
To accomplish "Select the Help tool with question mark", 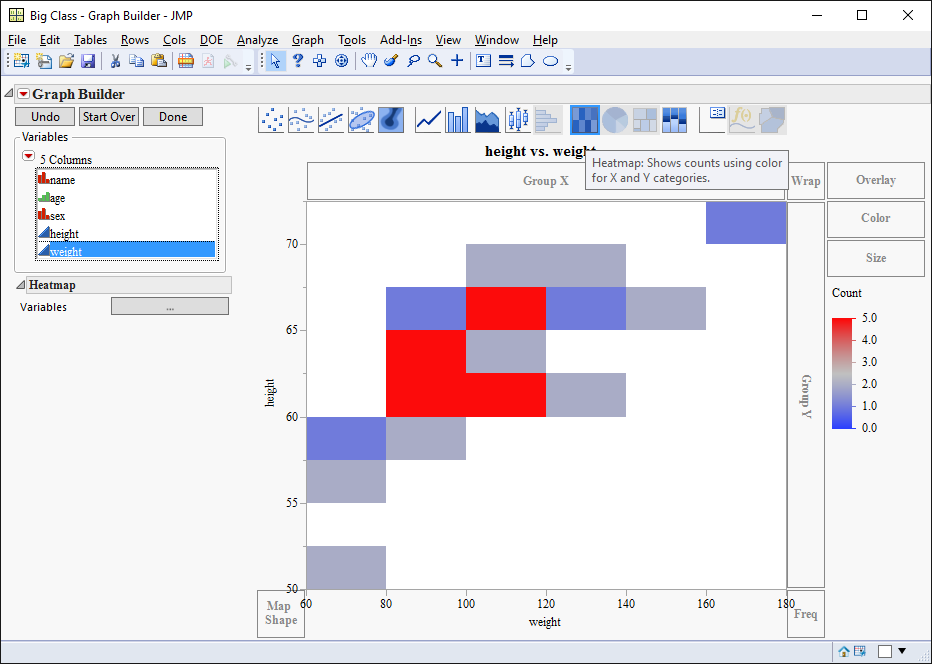I will [x=297, y=60].
